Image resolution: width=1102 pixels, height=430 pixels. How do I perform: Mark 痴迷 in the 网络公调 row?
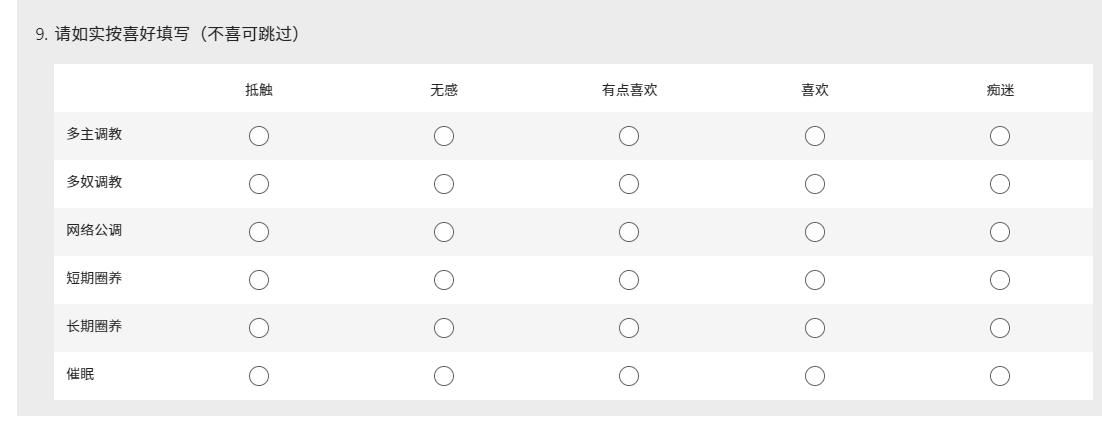tap(1000, 232)
